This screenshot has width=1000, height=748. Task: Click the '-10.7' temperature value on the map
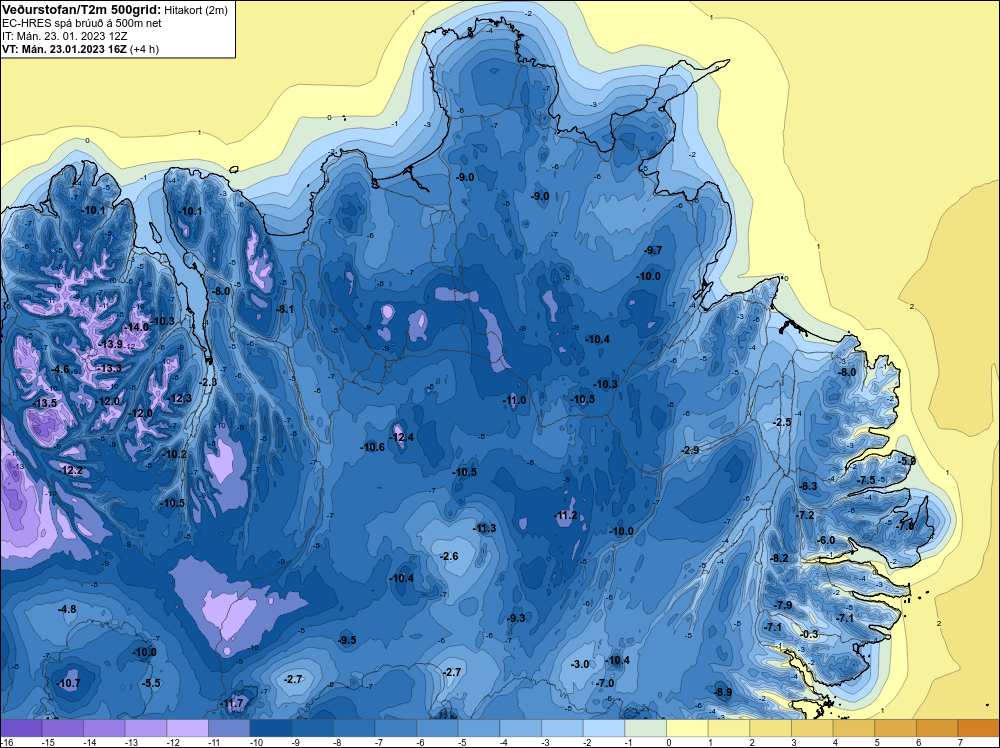69,683
